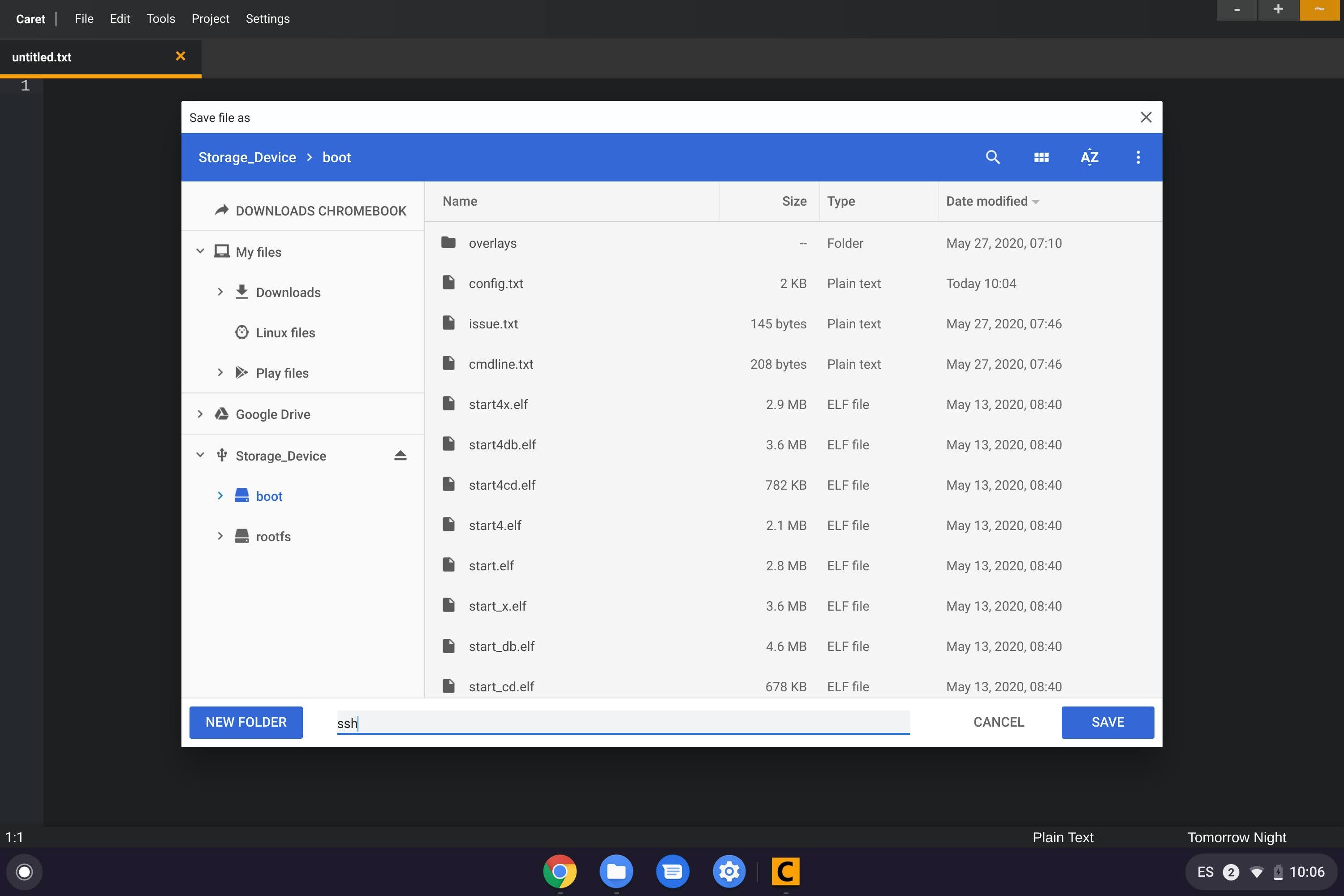Click the plus window control button
The image size is (1344, 896).
tap(1278, 10)
